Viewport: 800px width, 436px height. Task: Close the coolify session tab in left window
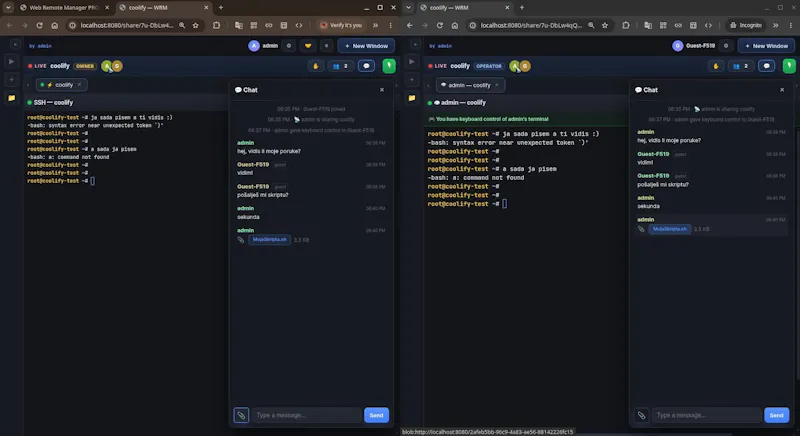(80, 85)
